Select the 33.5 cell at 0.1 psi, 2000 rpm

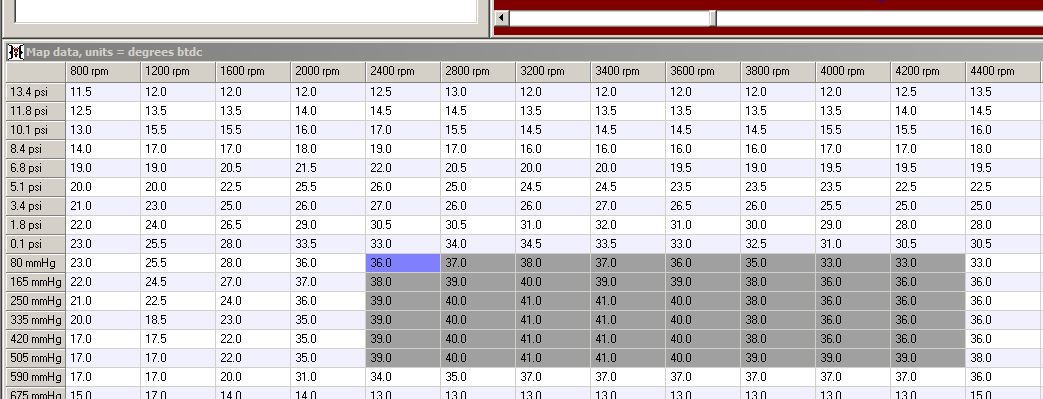point(328,244)
